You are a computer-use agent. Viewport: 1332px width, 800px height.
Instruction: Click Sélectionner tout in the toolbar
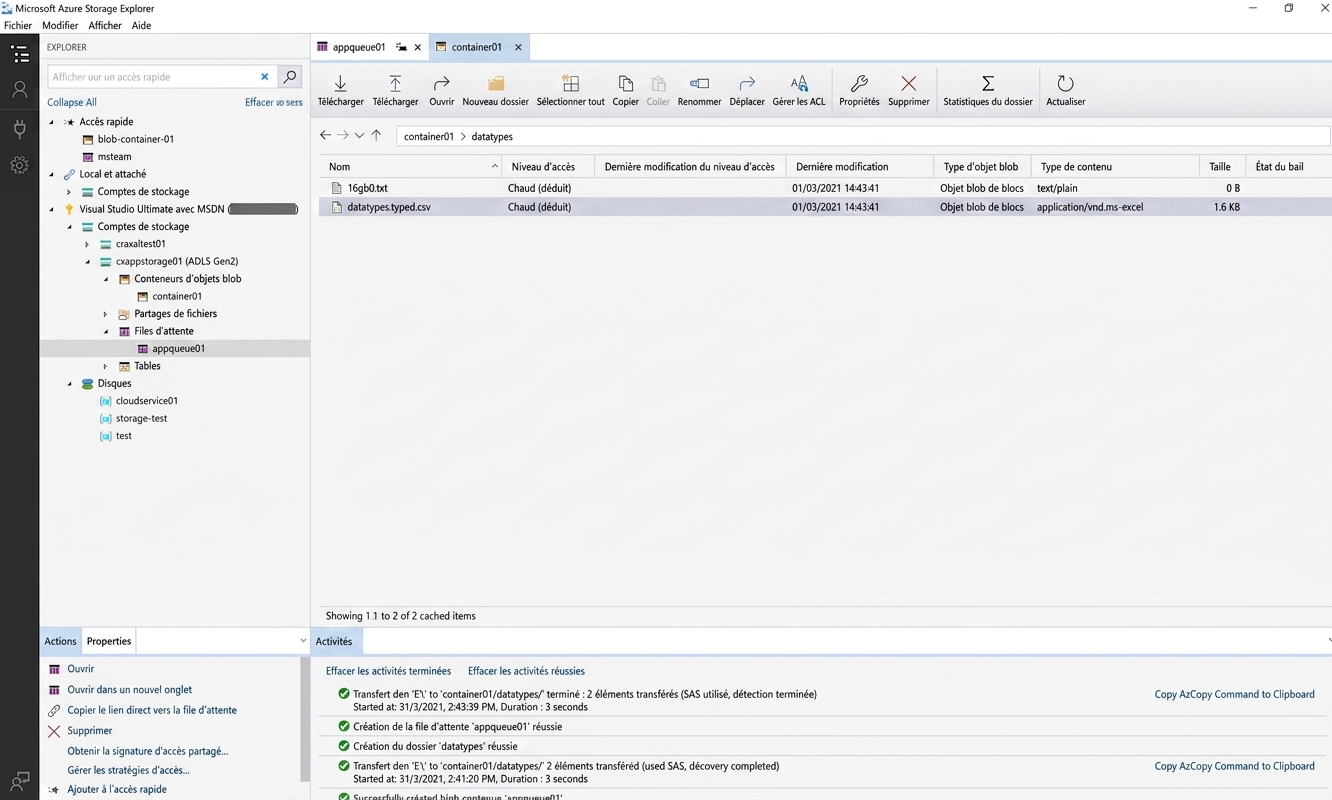click(570, 90)
